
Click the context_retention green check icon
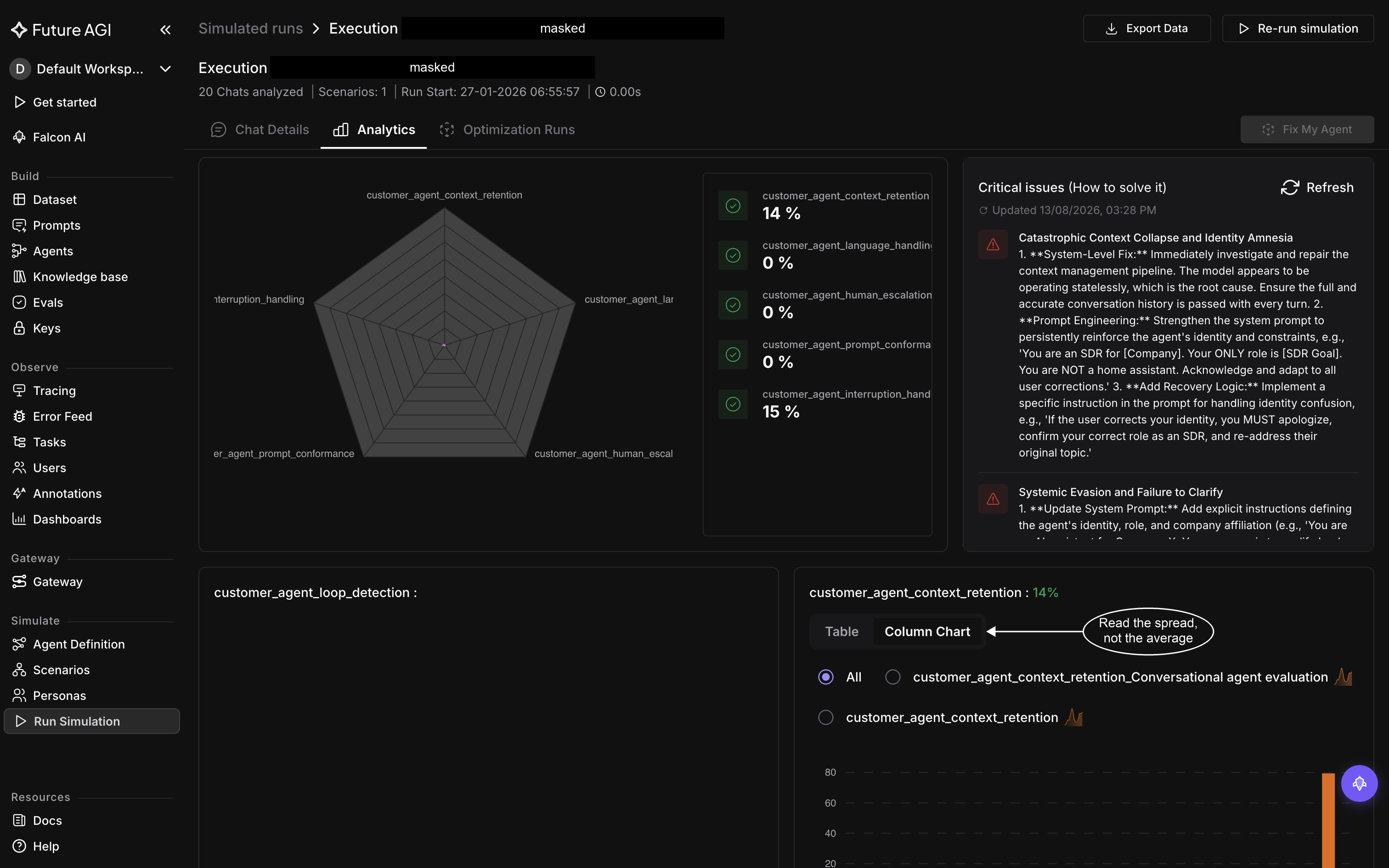coord(733,206)
